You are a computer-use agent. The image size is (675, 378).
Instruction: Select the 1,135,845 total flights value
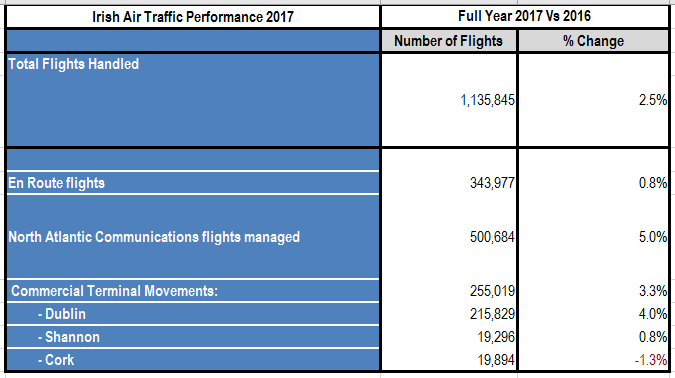click(x=487, y=100)
